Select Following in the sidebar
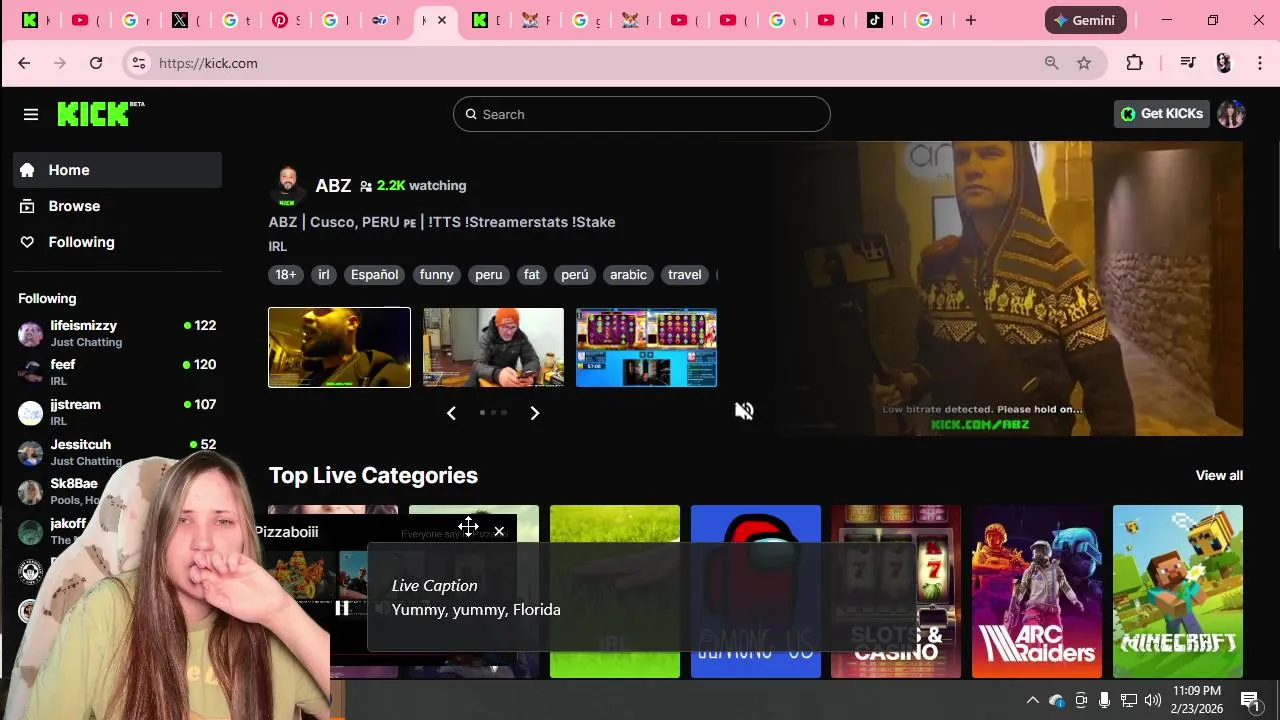The width and height of the screenshot is (1280, 720). (117, 242)
